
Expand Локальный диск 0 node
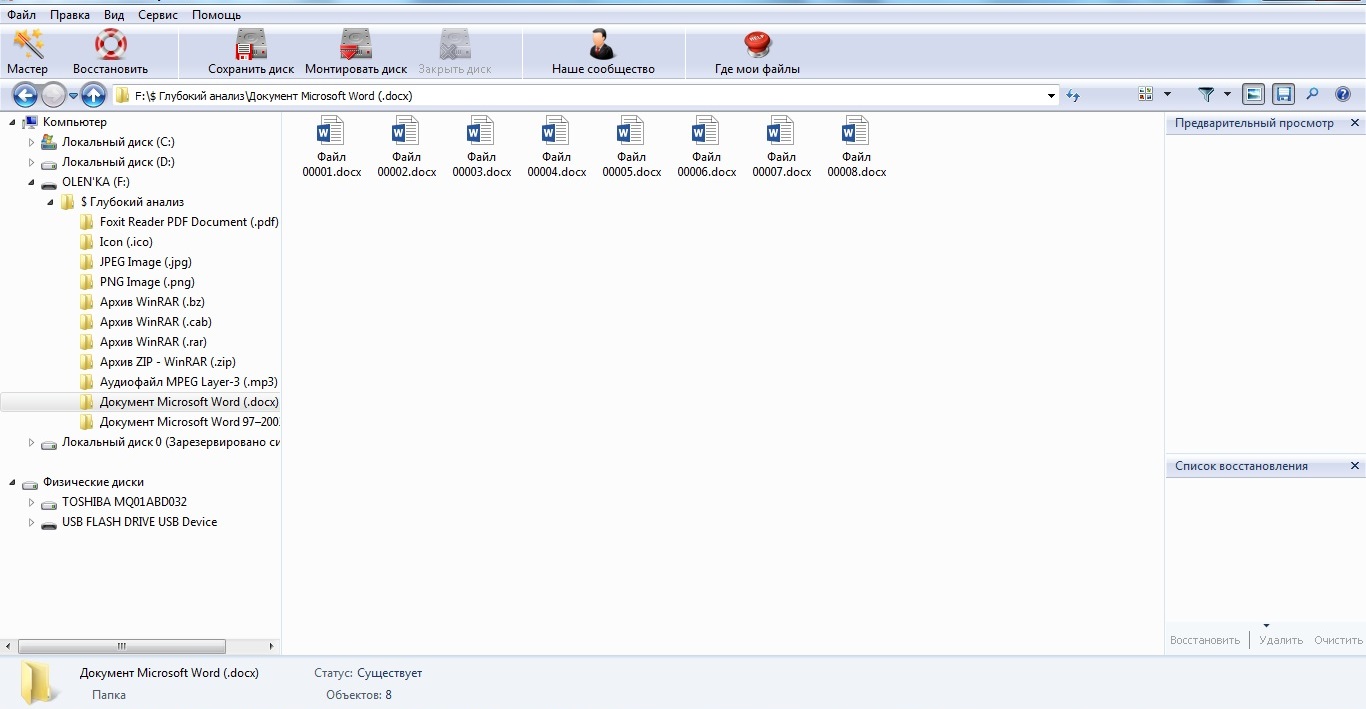point(31,442)
